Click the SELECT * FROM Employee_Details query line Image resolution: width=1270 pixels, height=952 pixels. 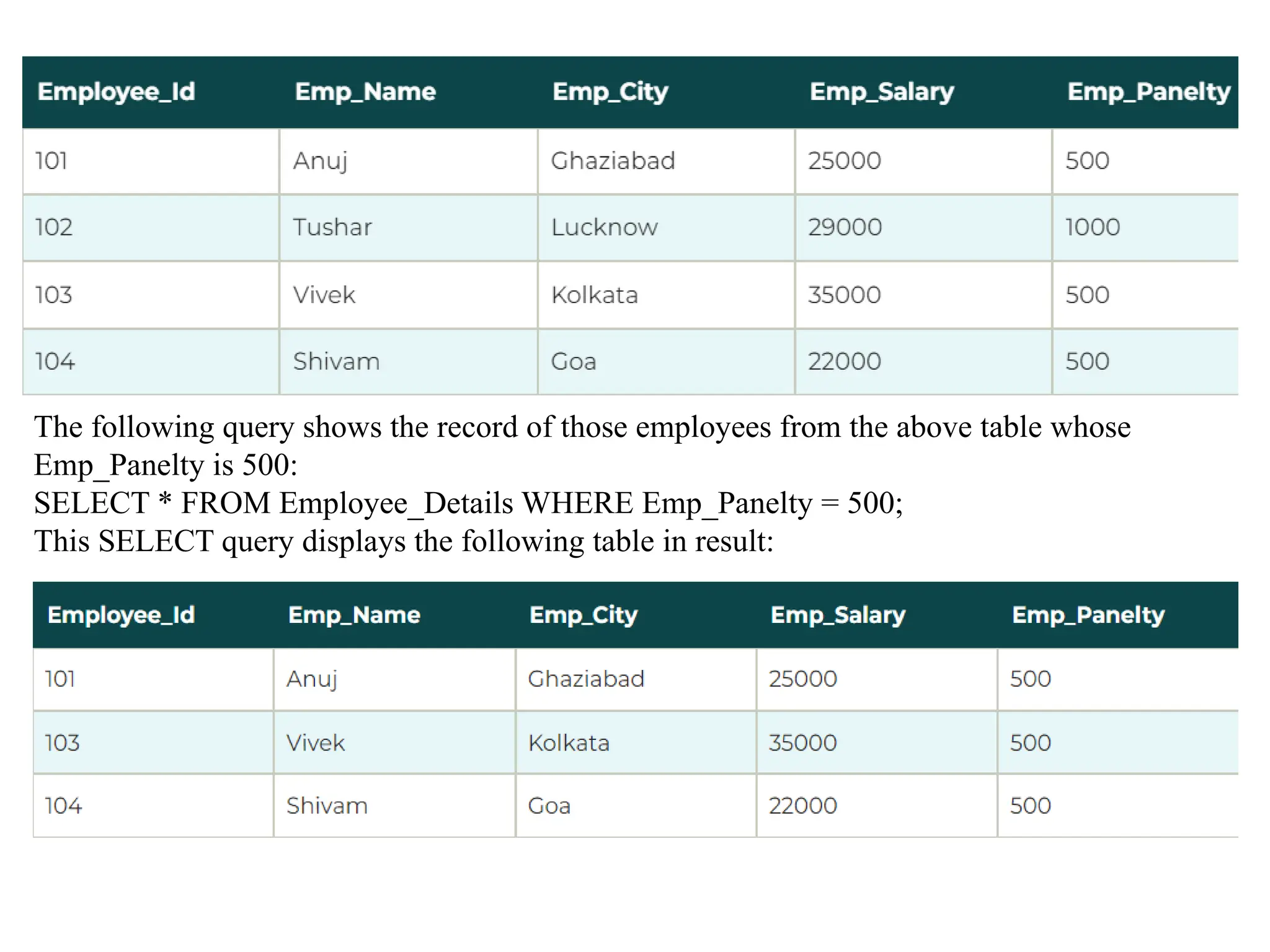click(468, 503)
